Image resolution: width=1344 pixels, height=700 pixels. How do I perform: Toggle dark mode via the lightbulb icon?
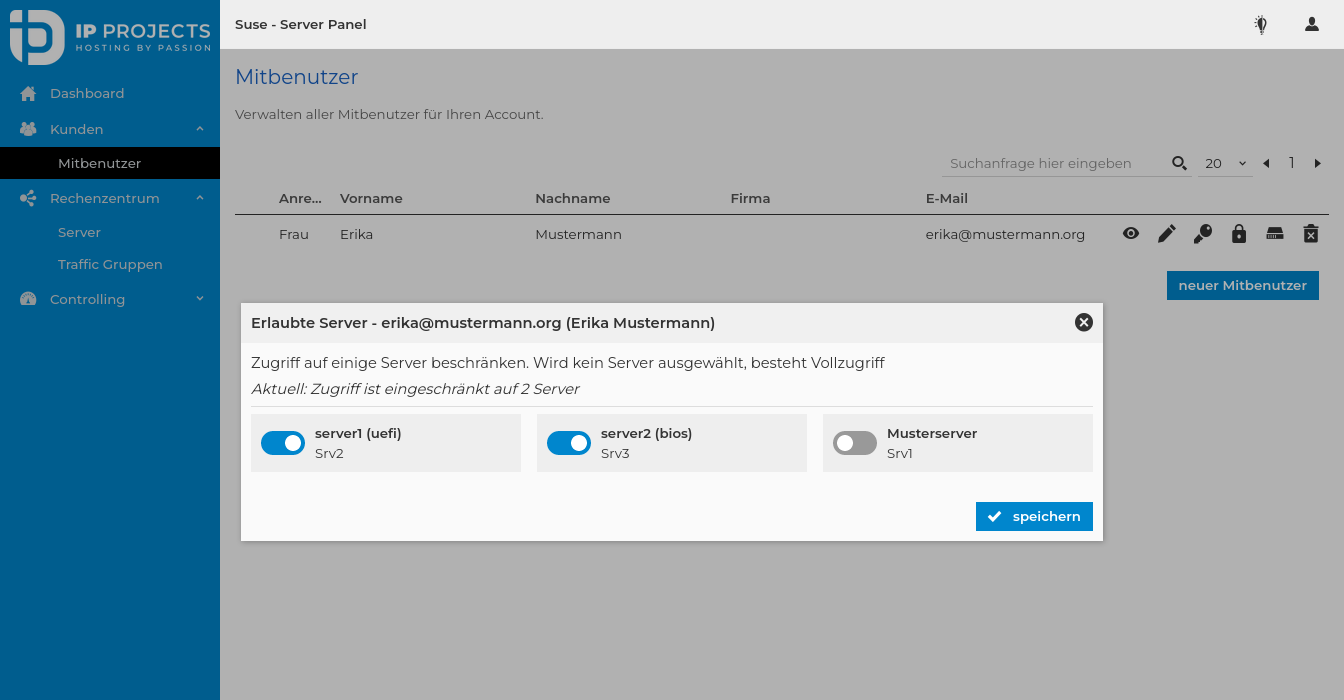(1260, 24)
